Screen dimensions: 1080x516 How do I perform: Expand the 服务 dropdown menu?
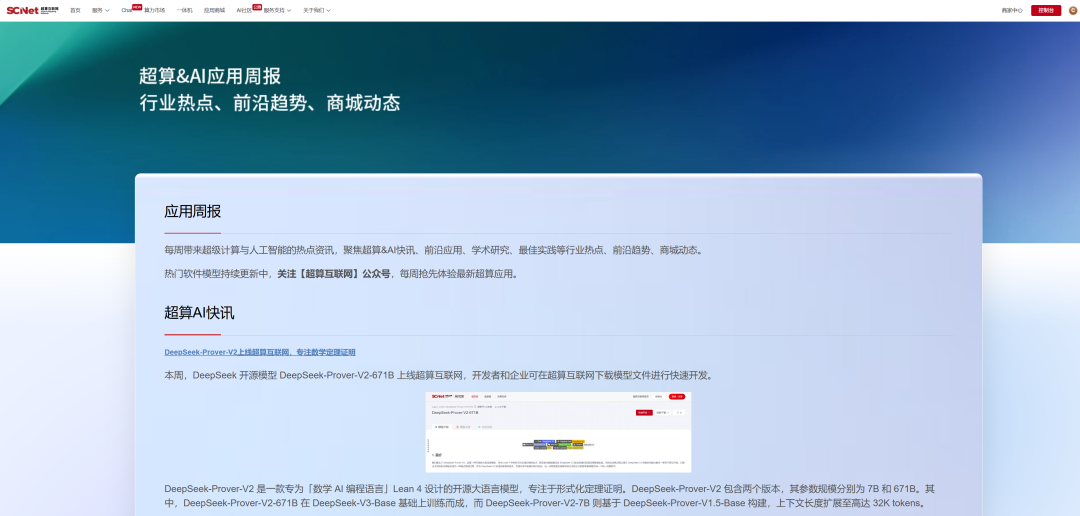click(101, 10)
